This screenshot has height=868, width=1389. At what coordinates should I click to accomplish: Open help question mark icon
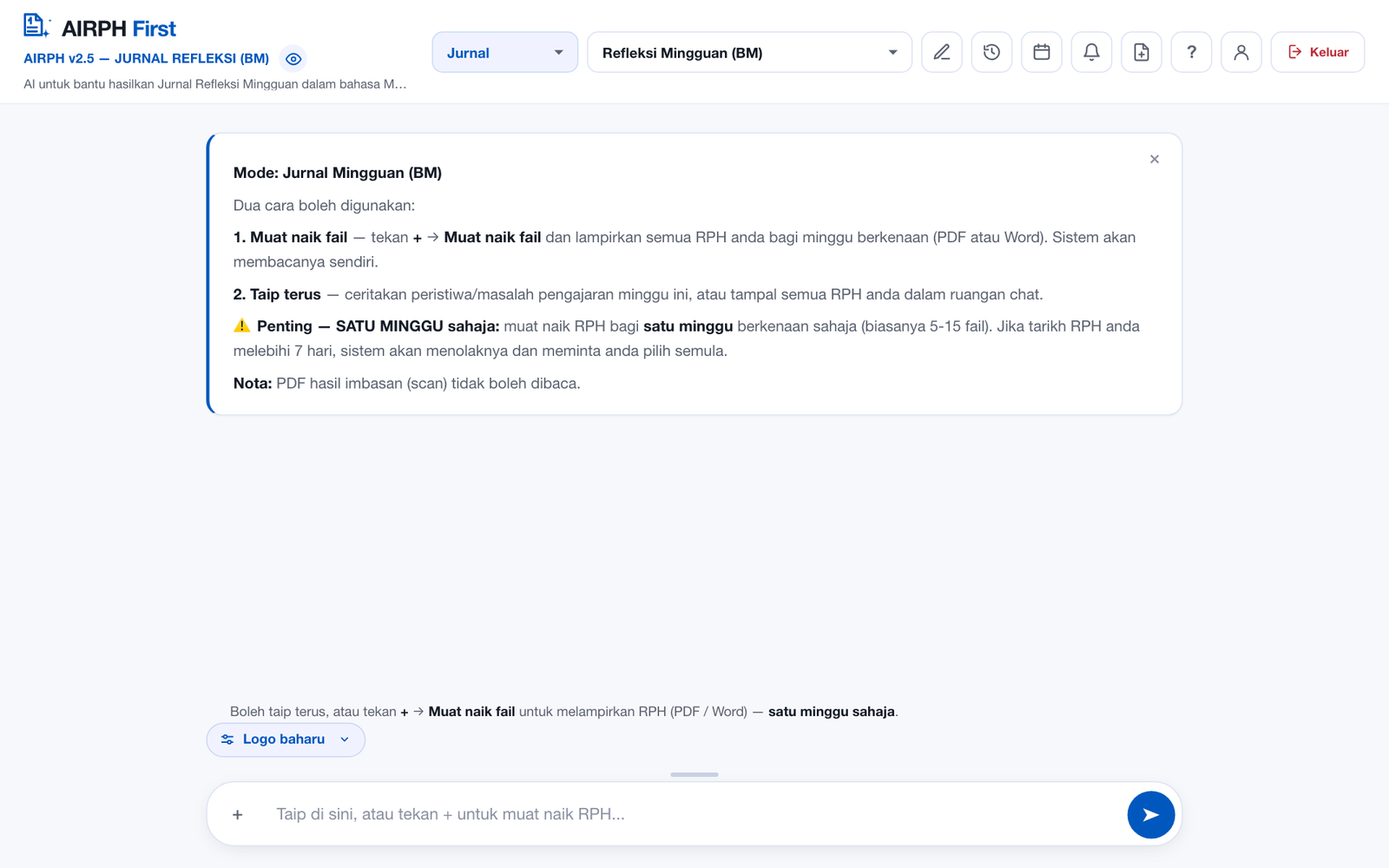click(1191, 52)
